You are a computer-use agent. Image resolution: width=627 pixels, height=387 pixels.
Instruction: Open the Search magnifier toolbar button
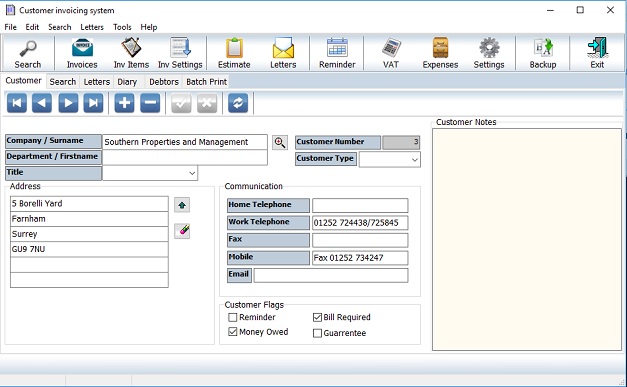pos(28,54)
